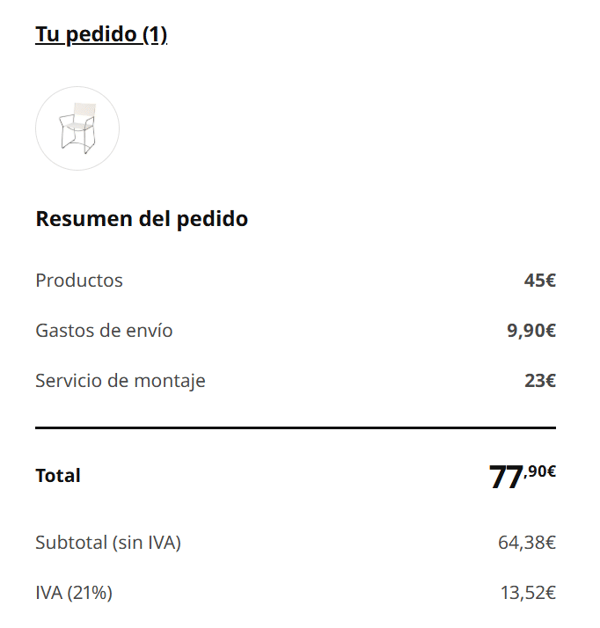Click the '(1)' item count in header
The image size is (600, 628).
tap(155, 34)
